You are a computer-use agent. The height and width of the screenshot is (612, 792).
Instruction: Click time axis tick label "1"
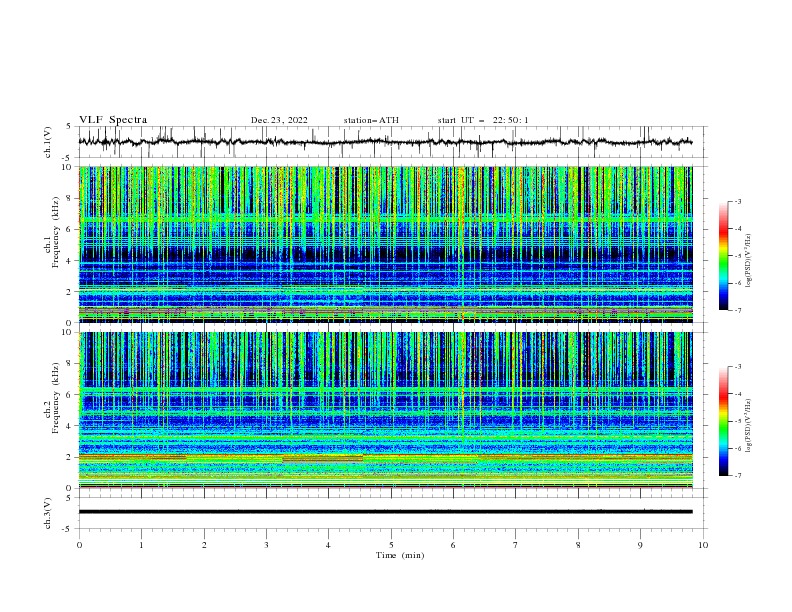(141, 545)
